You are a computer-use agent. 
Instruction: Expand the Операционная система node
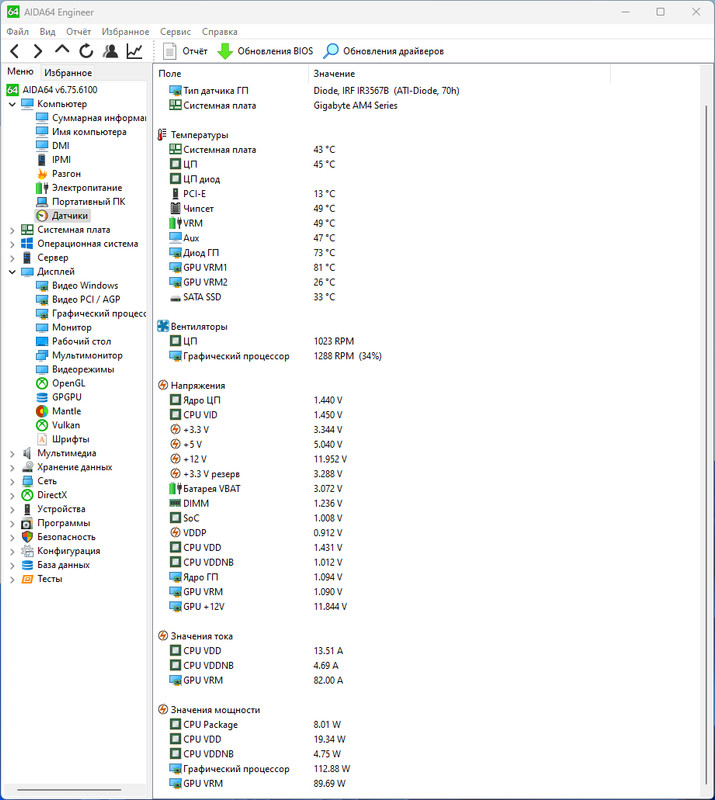point(12,244)
